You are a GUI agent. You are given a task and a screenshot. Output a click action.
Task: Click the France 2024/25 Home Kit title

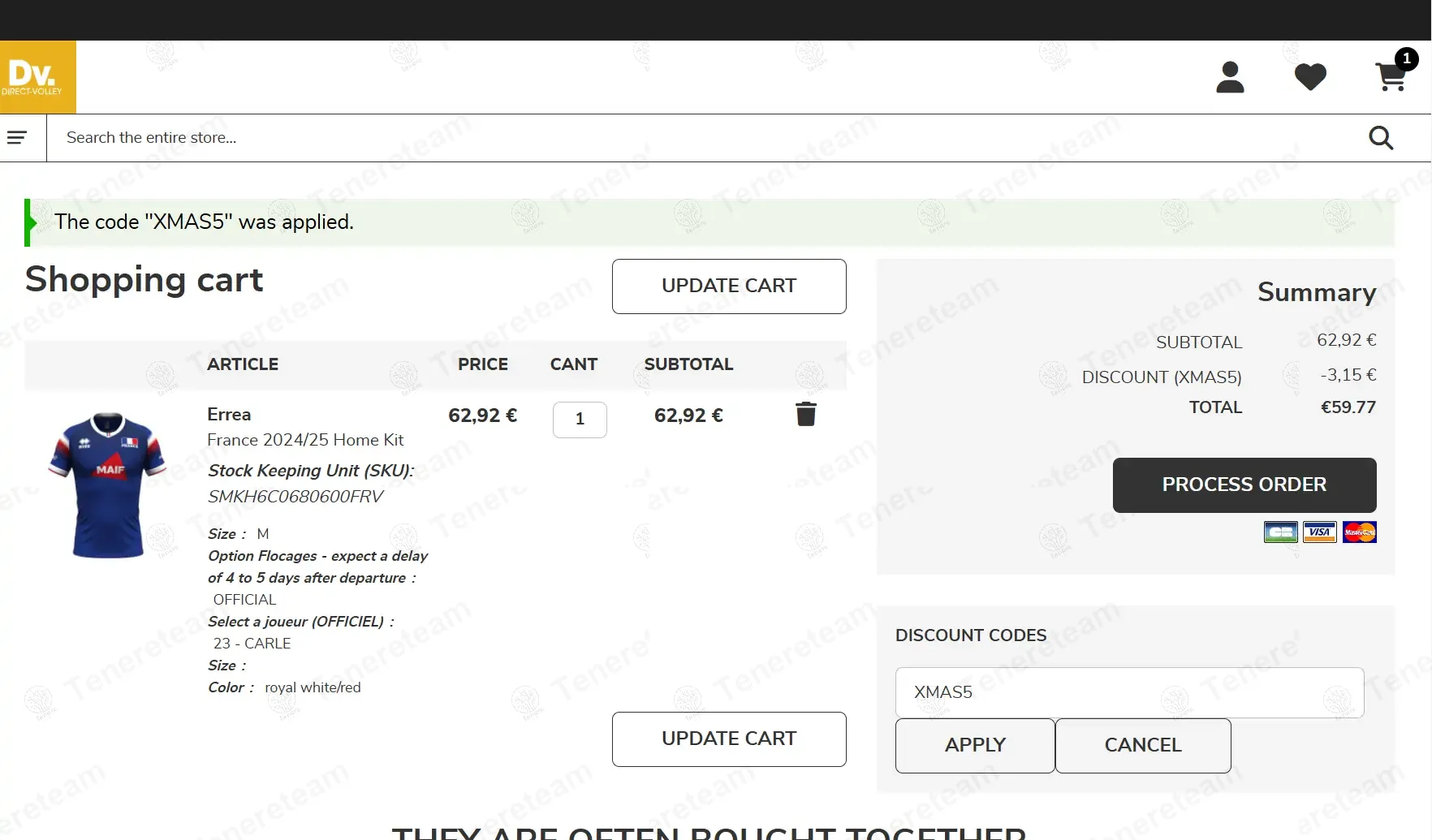click(305, 440)
